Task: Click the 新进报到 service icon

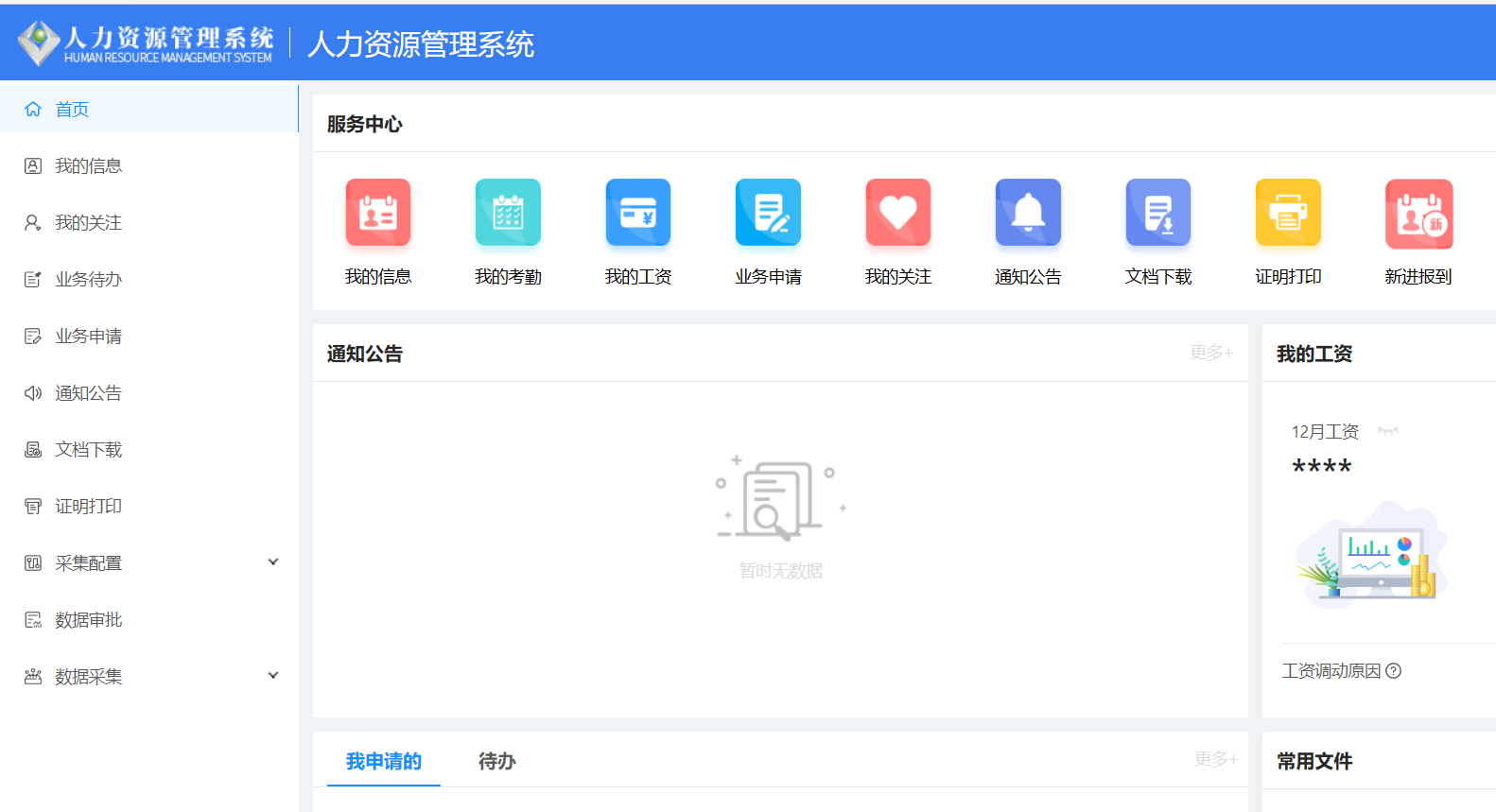Action: tap(1418, 213)
